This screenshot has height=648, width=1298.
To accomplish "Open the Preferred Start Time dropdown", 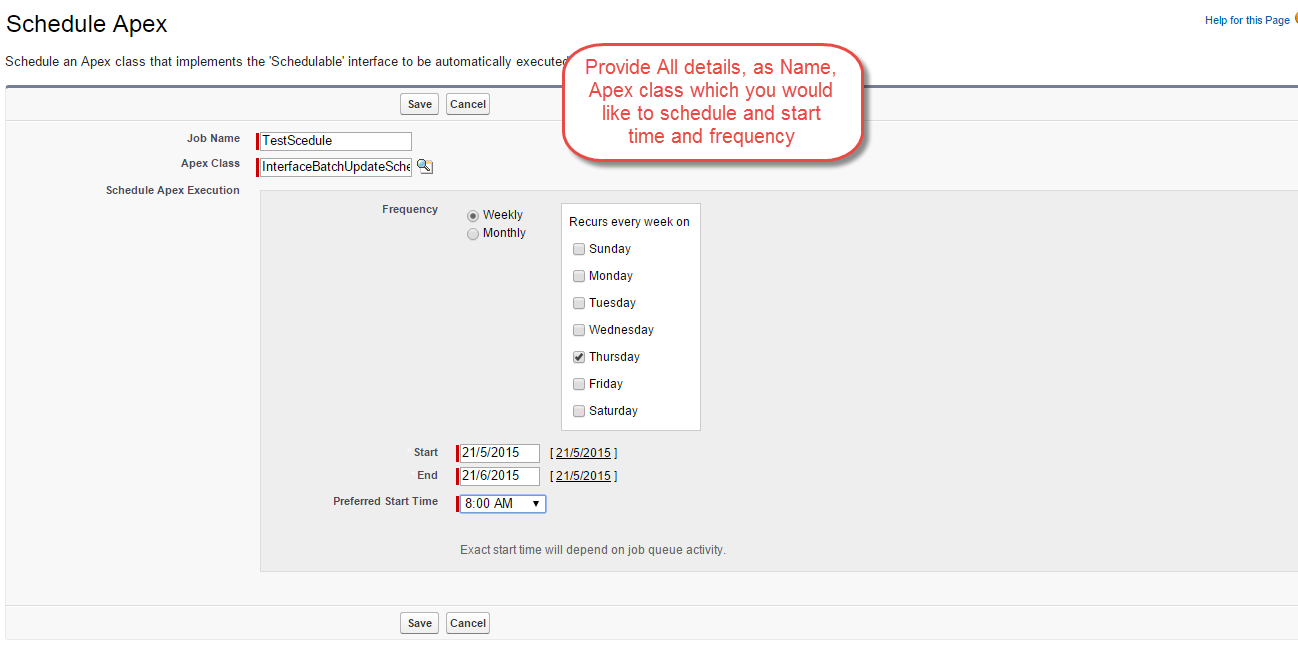I will coord(503,504).
